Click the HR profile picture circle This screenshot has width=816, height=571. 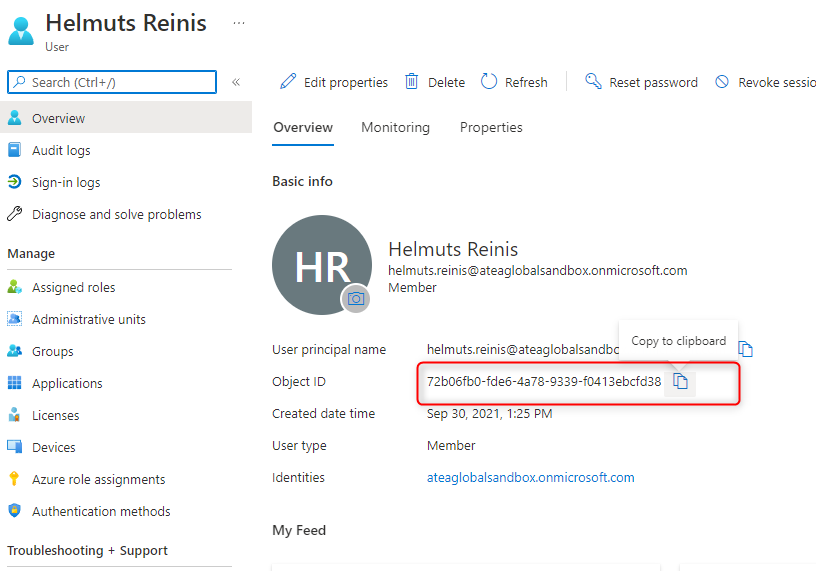pos(322,264)
